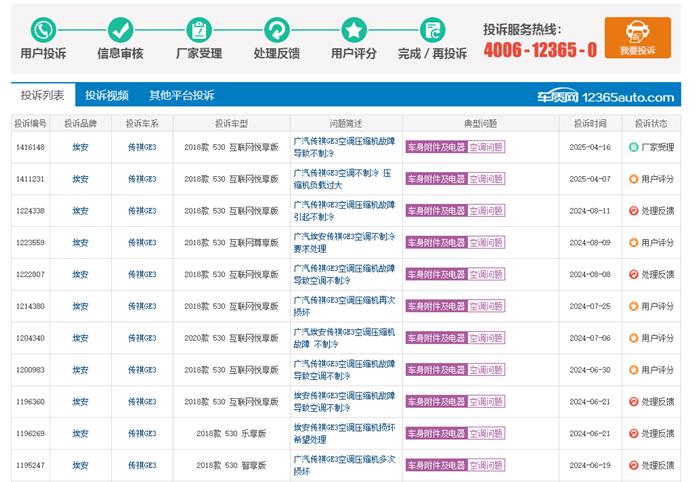Click complaint number 1222807
The image size is (700, 482).
point(30,274)
